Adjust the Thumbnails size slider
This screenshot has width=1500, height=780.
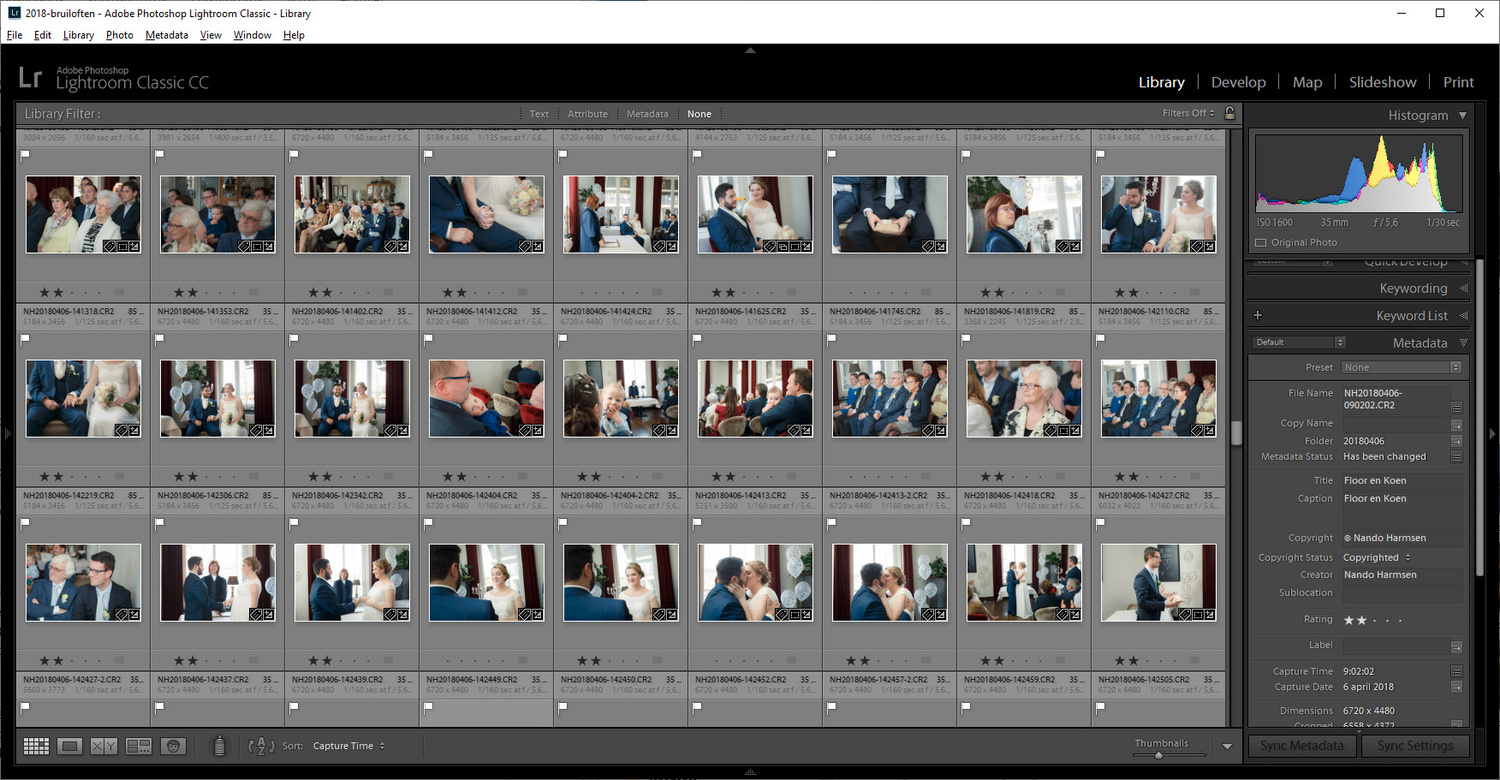[x=1159, y=755]
